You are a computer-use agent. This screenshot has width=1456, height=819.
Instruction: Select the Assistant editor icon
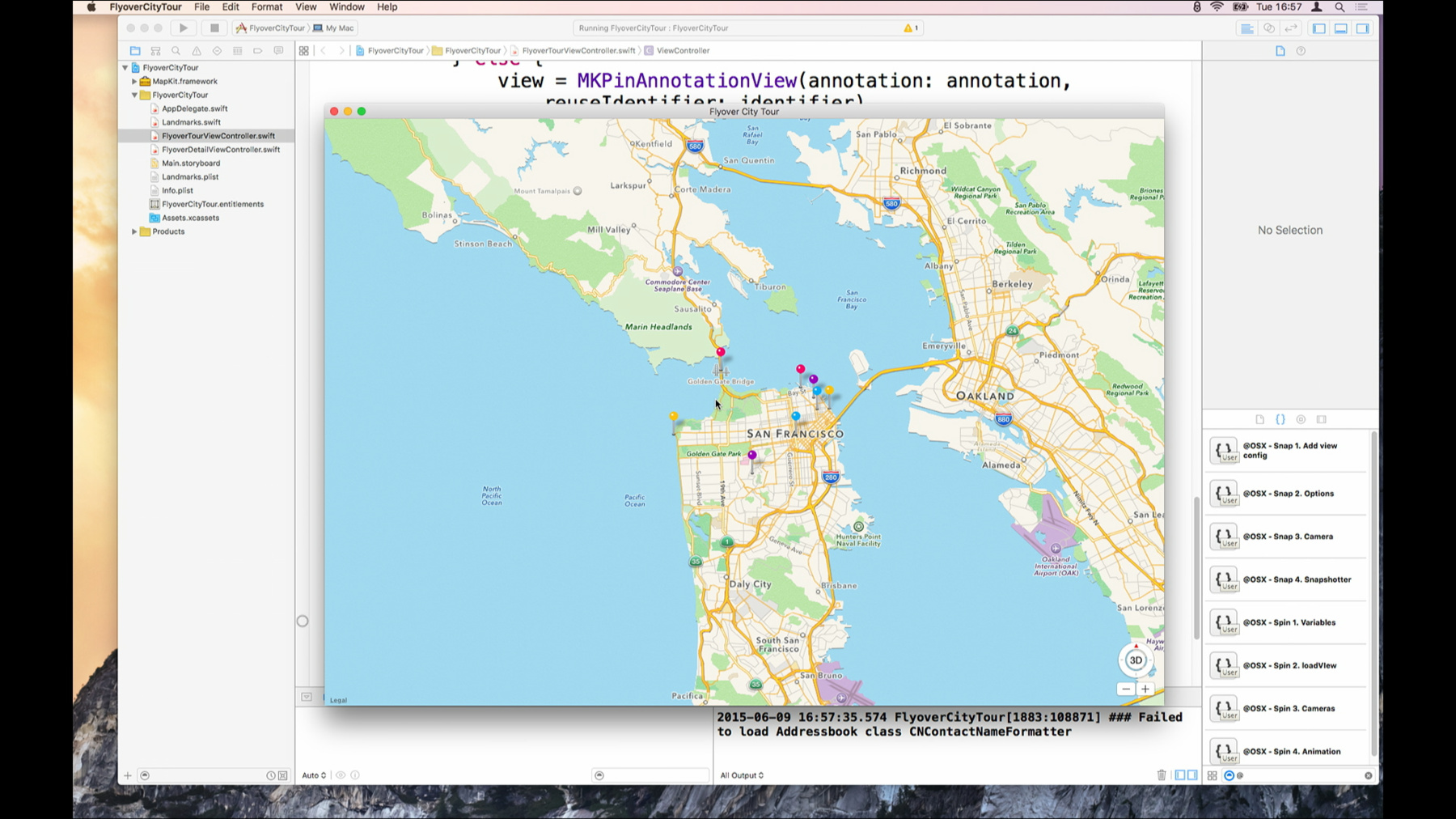[x=1269, y=28]
